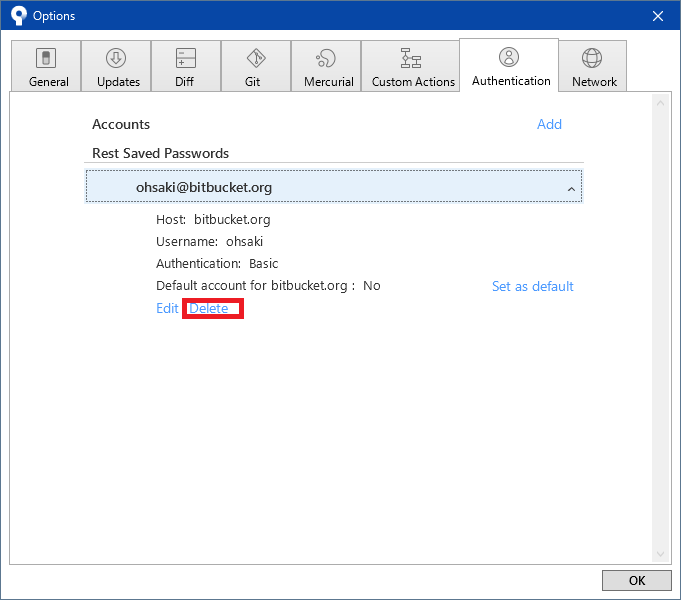Click the Accounts heading

pos(121,124)
